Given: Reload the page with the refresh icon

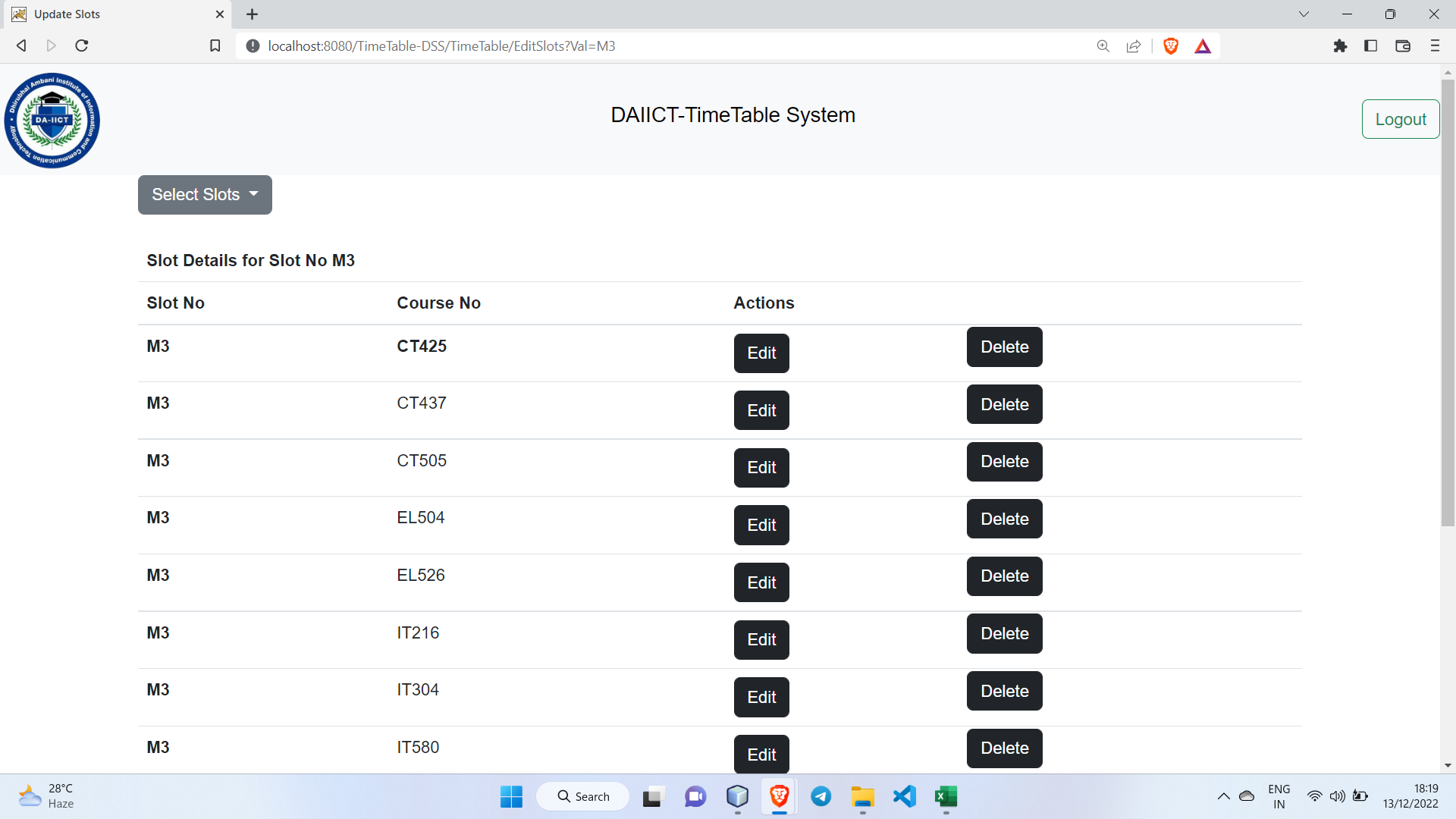Looking at the screenshot, I should pyautogui.click(x=82, y=45).
